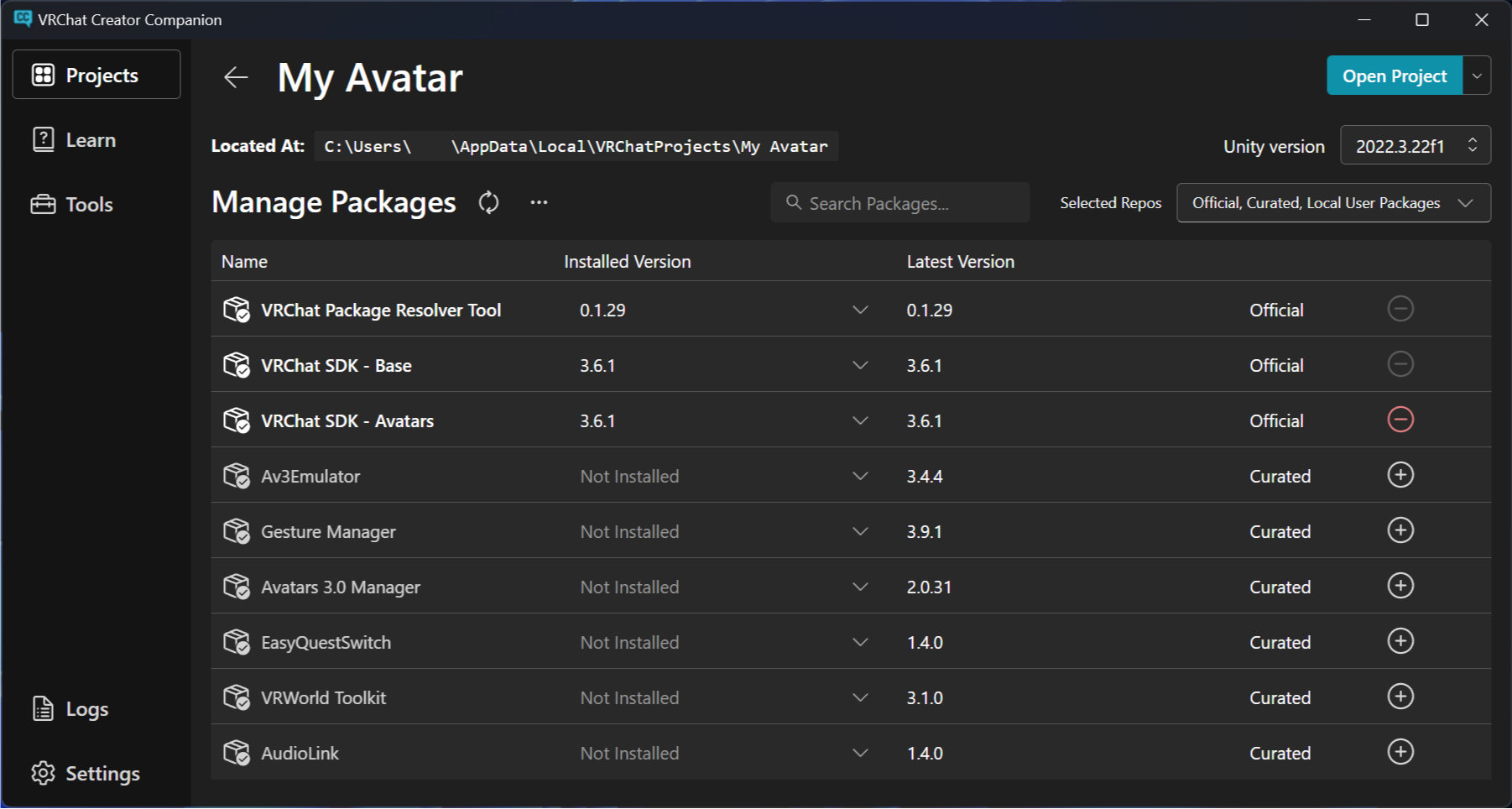Expand version dropdown for AudioLink

(x=860, y=753)
